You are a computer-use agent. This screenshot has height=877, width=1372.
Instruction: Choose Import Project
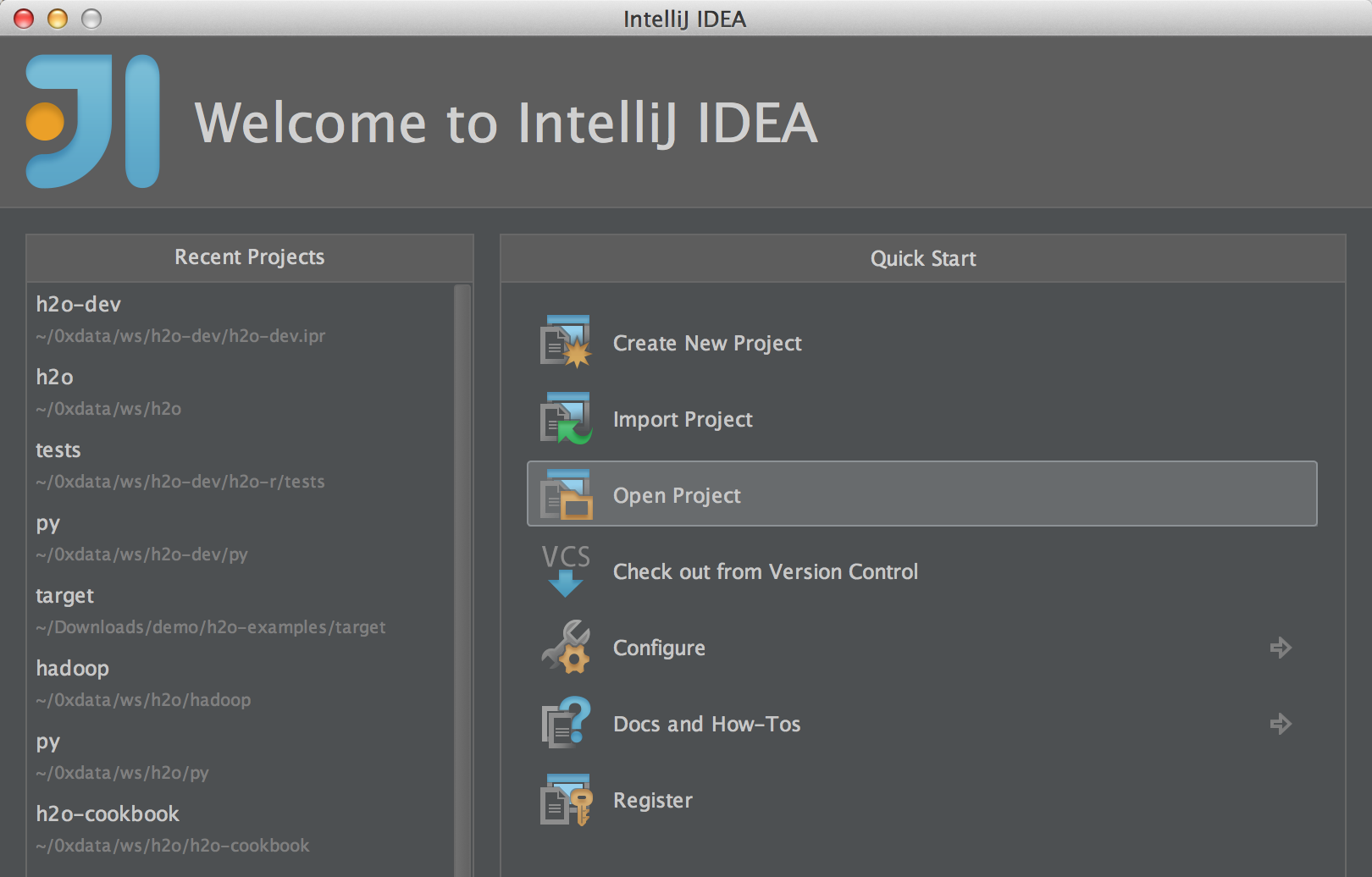683,419
